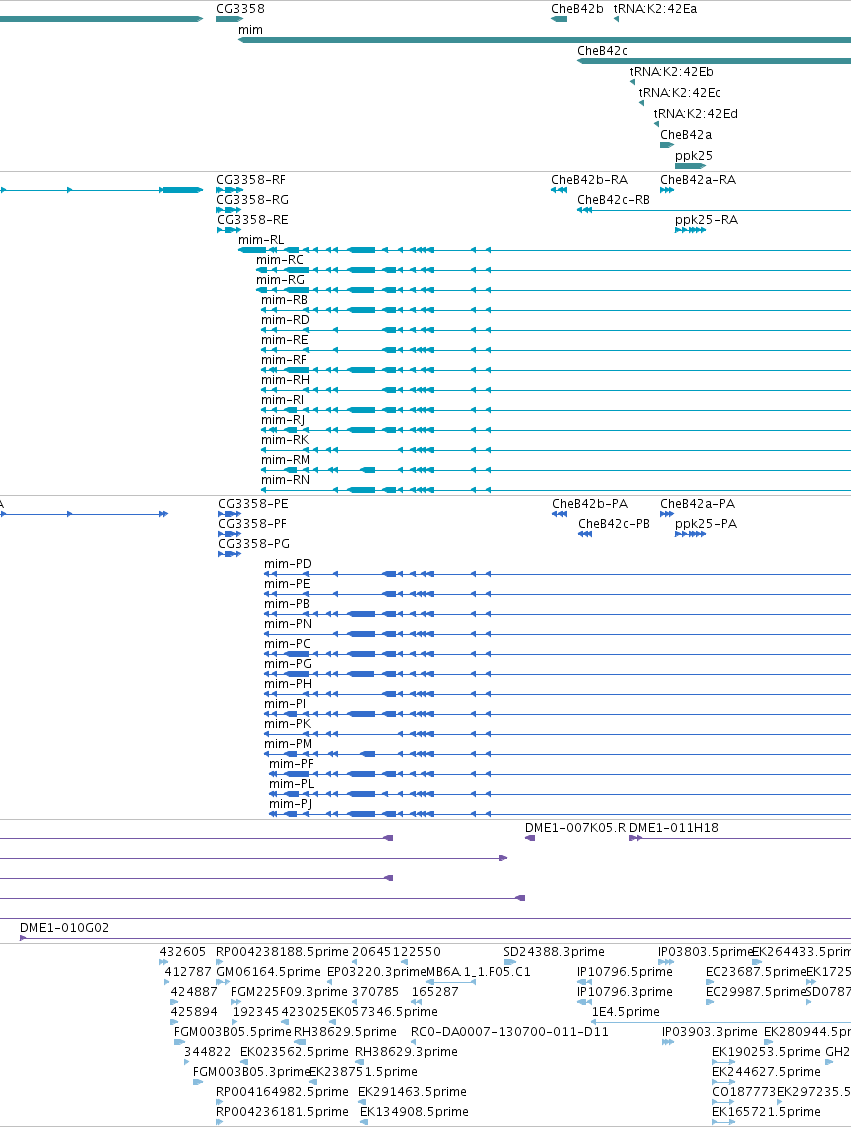The width and height of the screenshot is (851, 1127).
Task: Click RC0-DA0007-130700-011-D11 EST label
Action: tap(510, 1032)
